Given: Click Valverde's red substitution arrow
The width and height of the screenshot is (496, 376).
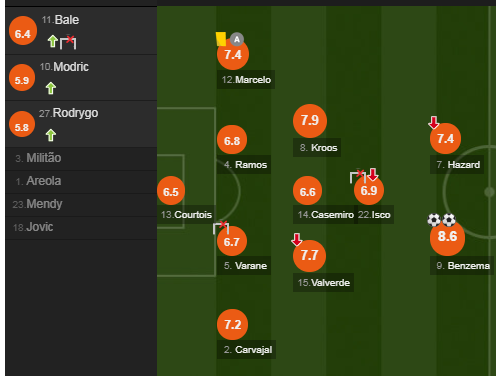Looking at the screenshot, I should (296, 239).
